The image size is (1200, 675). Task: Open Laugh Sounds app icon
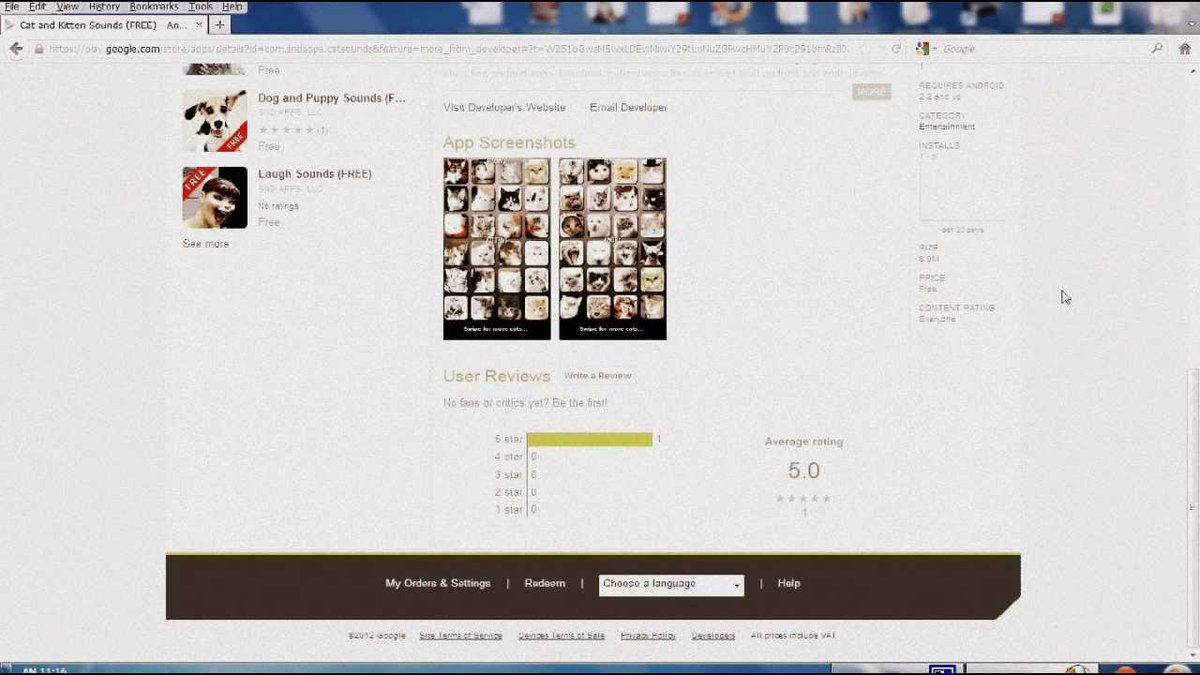215,197
